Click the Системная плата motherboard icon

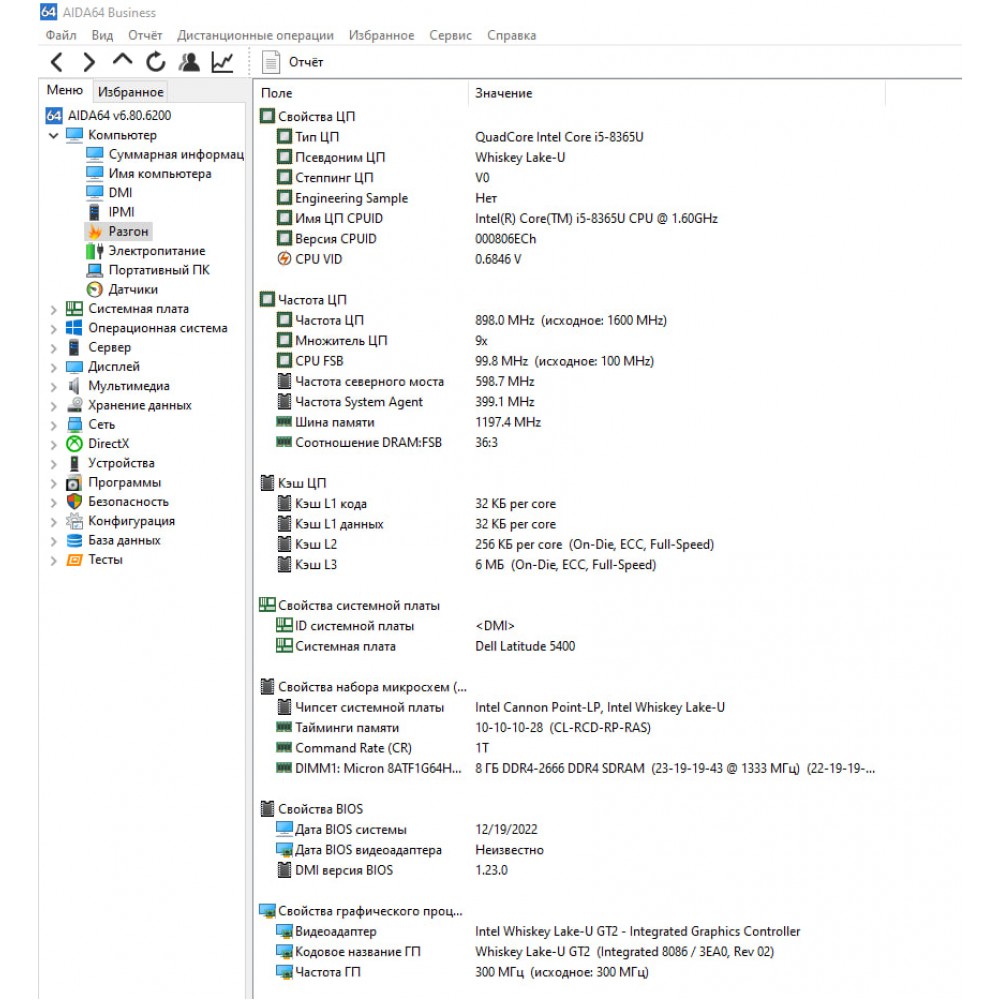pos(75,309)
